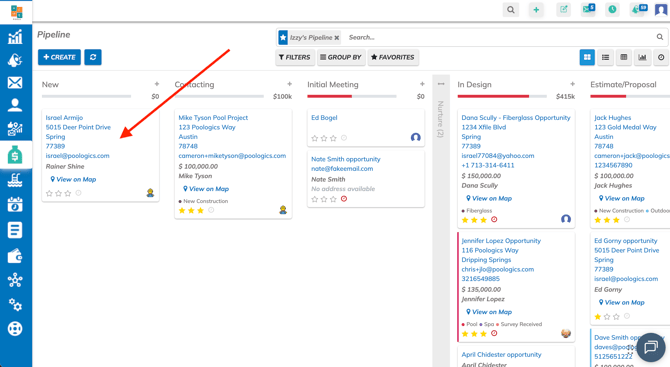670x367 pixels.
Task: Open the documents list sidebar icon
Action: (x=15, y=230)
